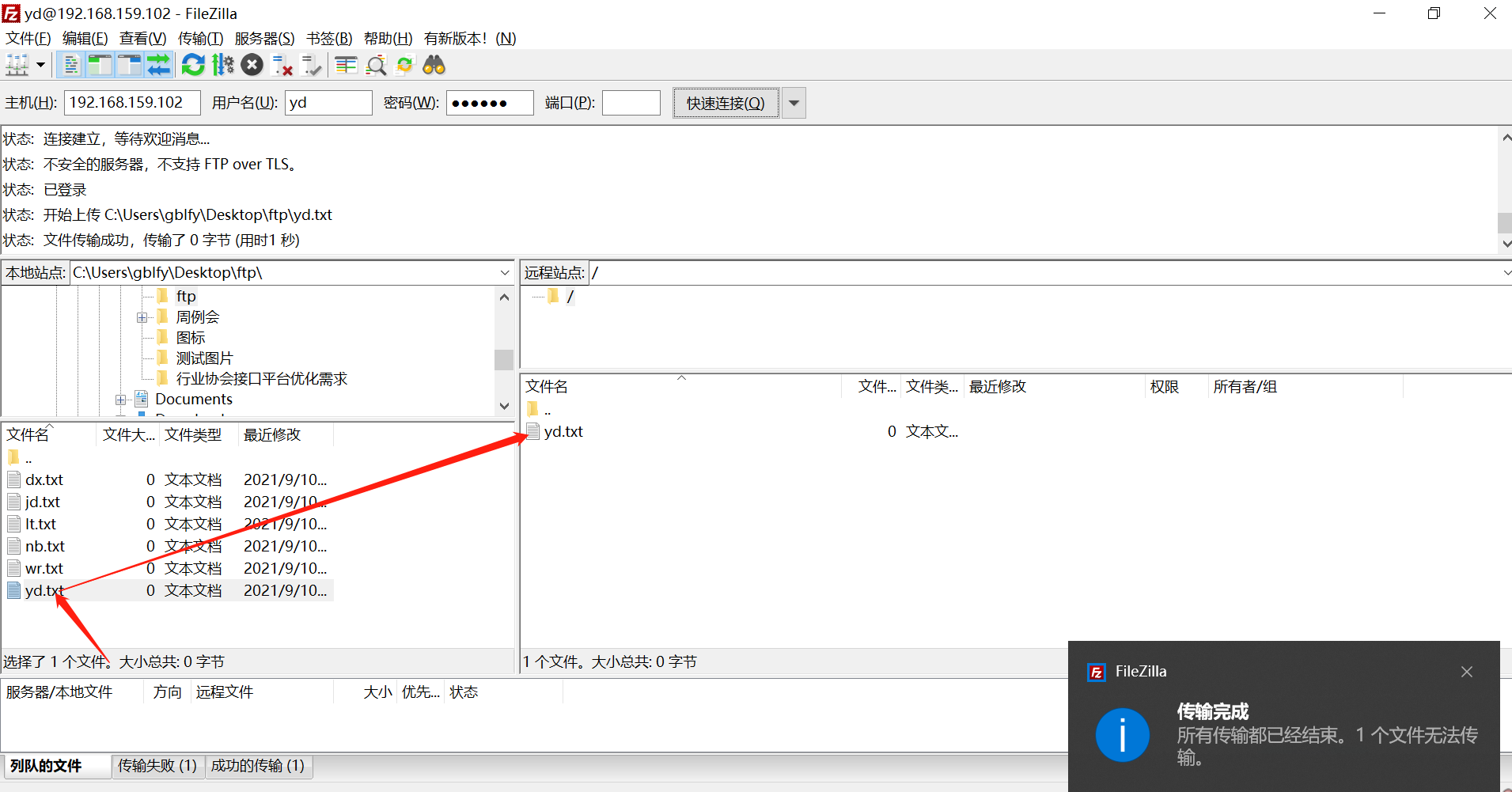1512x792 pixels.
Task: Select yd.txt in local file list
Action: (x=167, y=590)
